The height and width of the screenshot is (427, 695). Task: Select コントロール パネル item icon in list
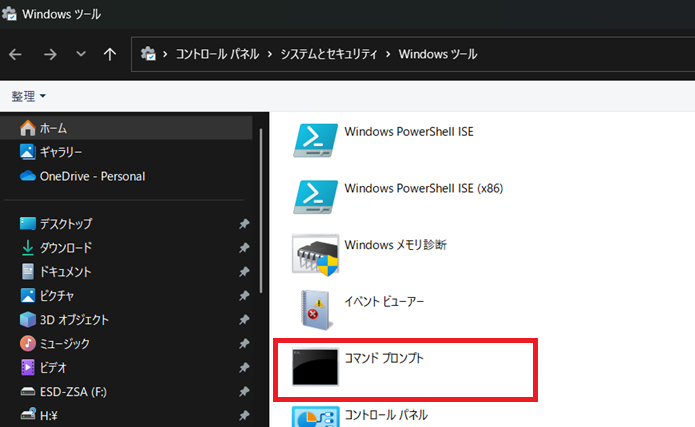[315, 417]
